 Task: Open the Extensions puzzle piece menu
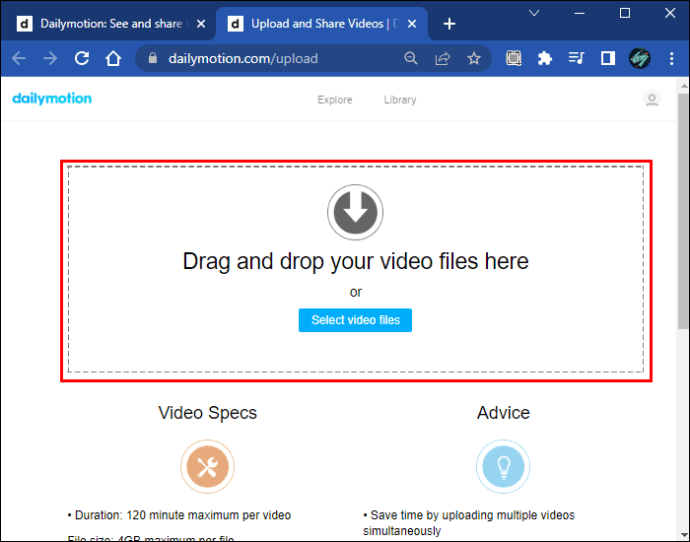tap(545, 58)
